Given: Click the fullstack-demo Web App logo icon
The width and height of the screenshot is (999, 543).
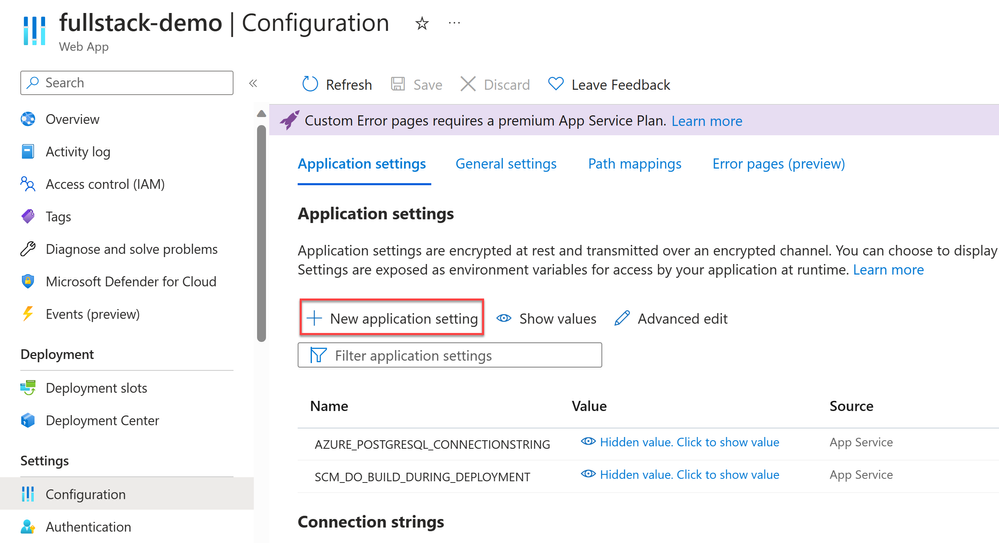Looking at the screenshot, I should [34, 30].
